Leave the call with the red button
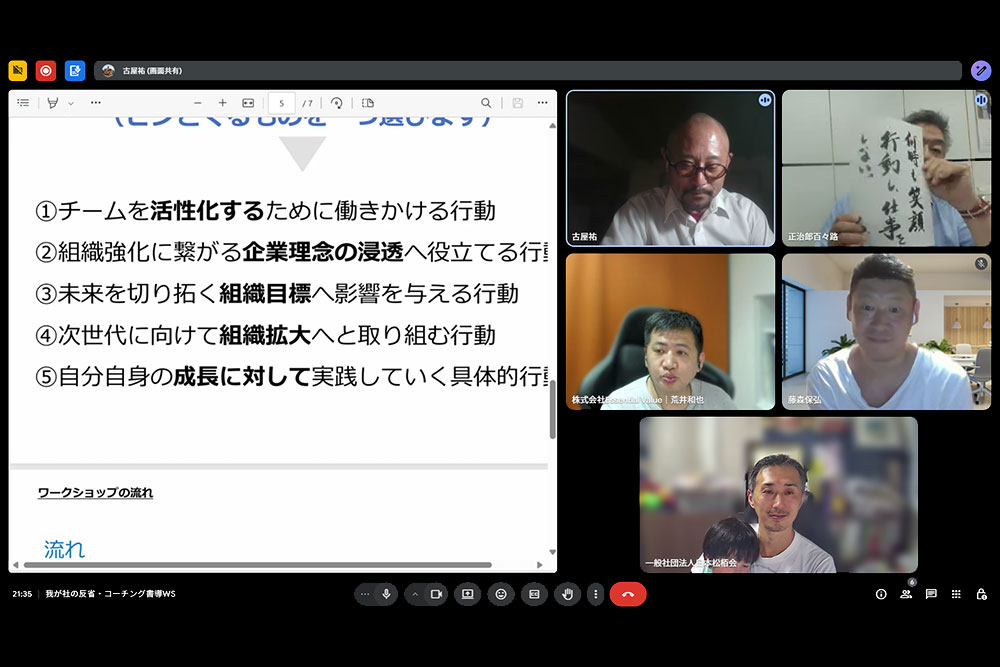 (x=628, y=594)
